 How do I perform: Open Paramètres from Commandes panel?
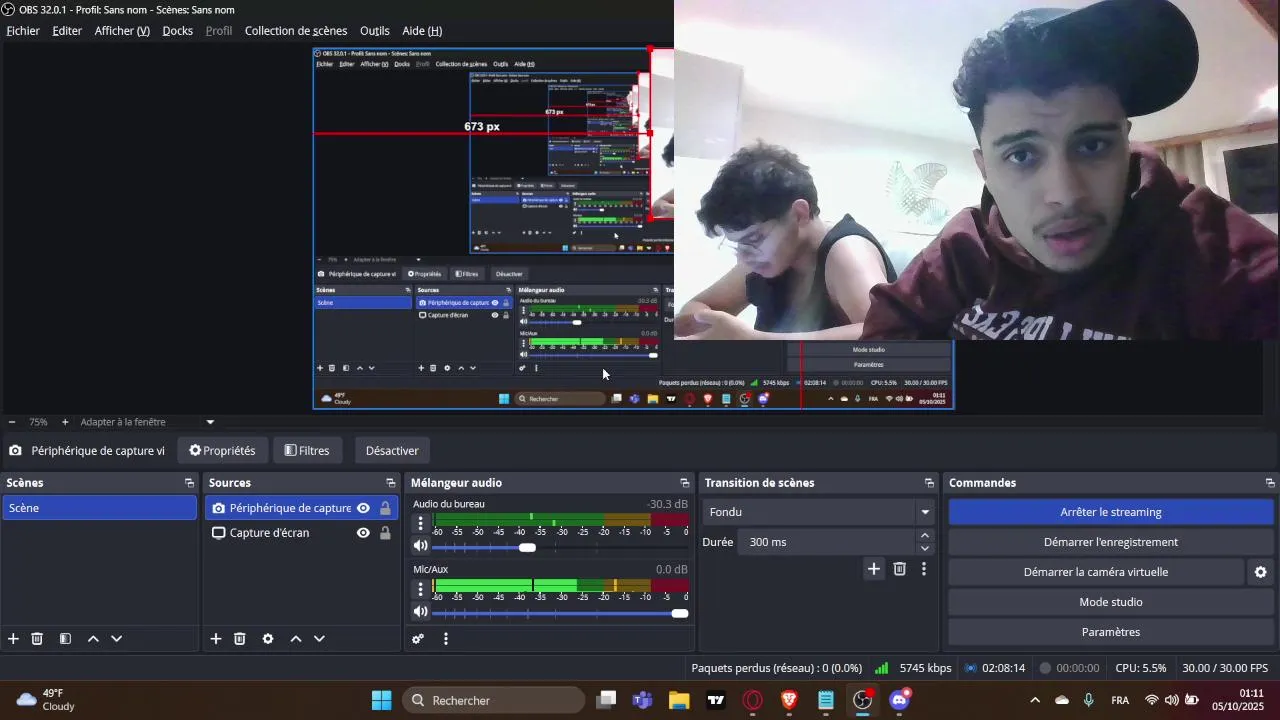coord(1111,632)
